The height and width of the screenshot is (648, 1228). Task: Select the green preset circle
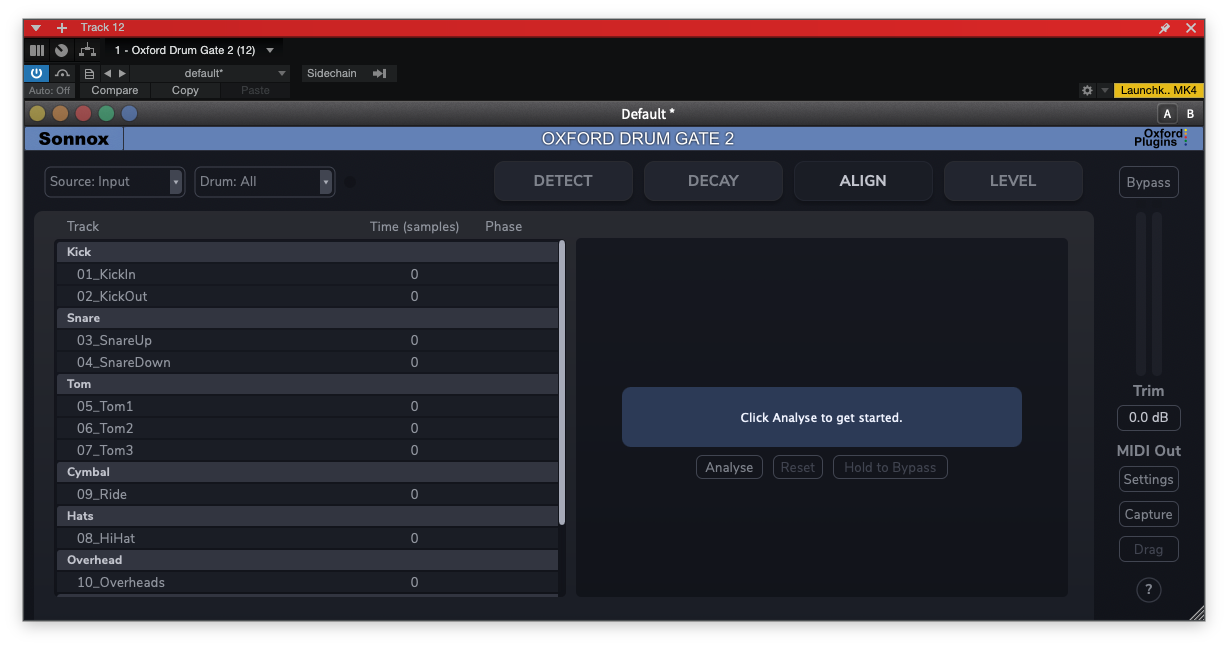point(107,113)
